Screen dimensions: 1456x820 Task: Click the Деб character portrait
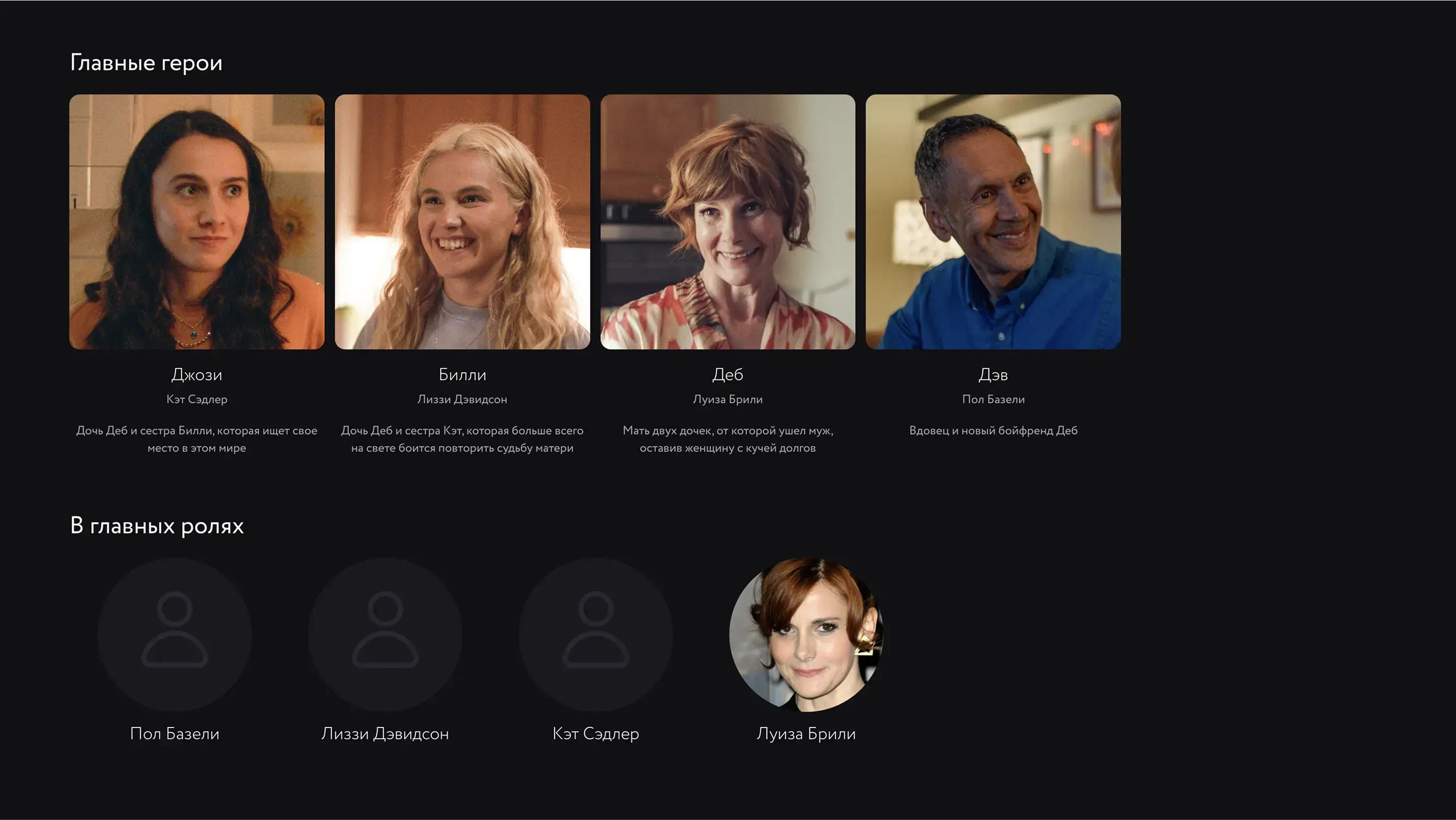click(x=727, y=222)
